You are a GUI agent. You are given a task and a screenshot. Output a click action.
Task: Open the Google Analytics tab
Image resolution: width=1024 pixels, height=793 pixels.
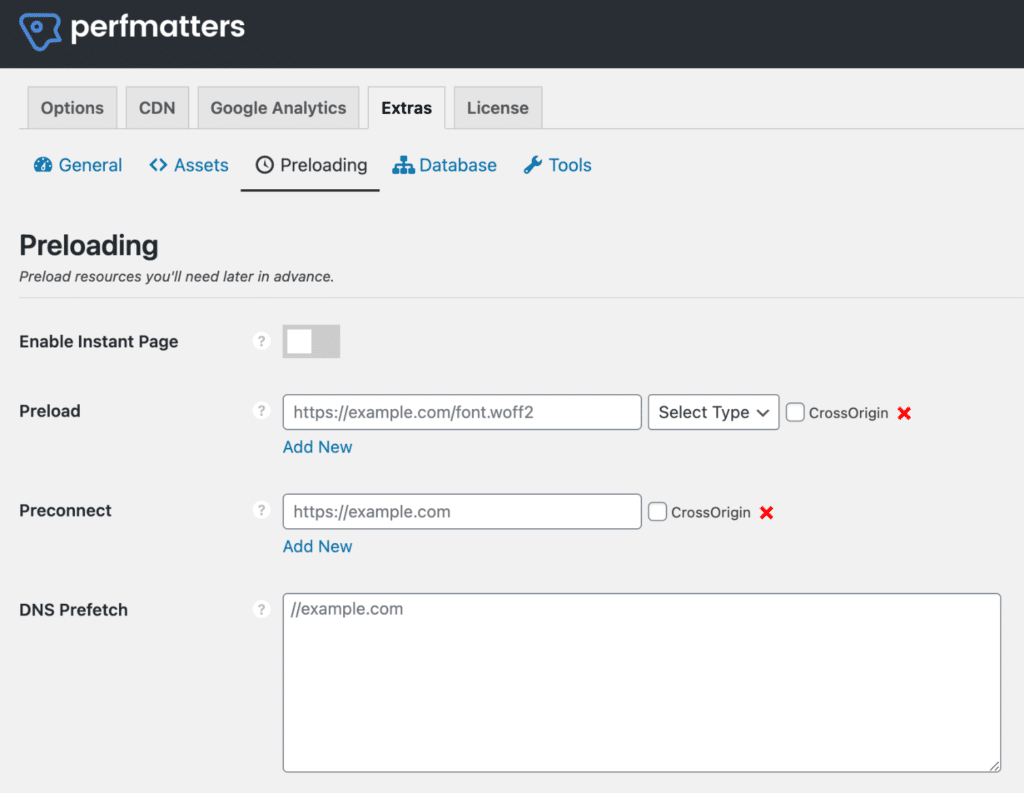[x=278, y=108]
